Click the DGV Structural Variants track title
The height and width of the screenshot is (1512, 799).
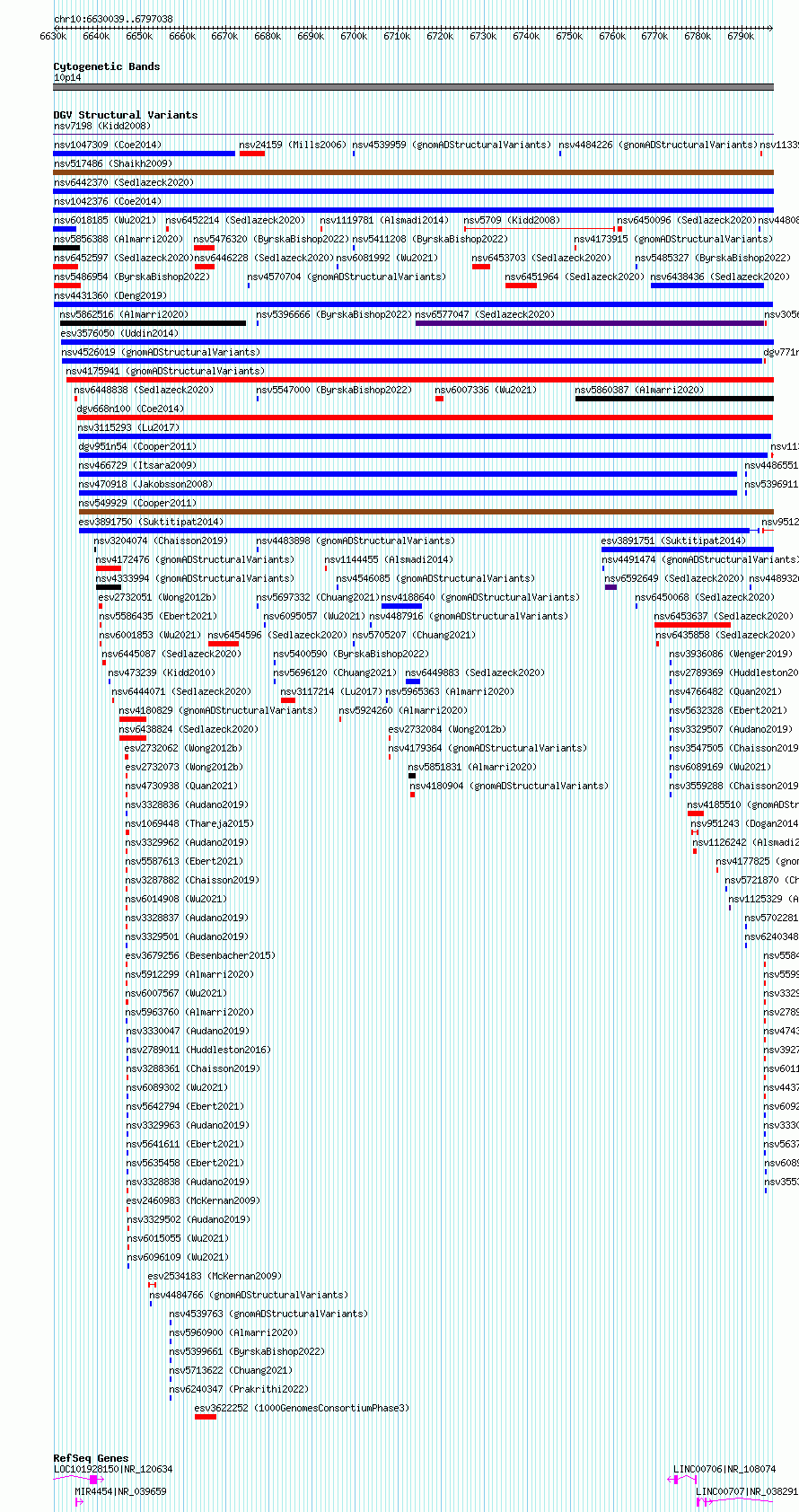point(126,115)
